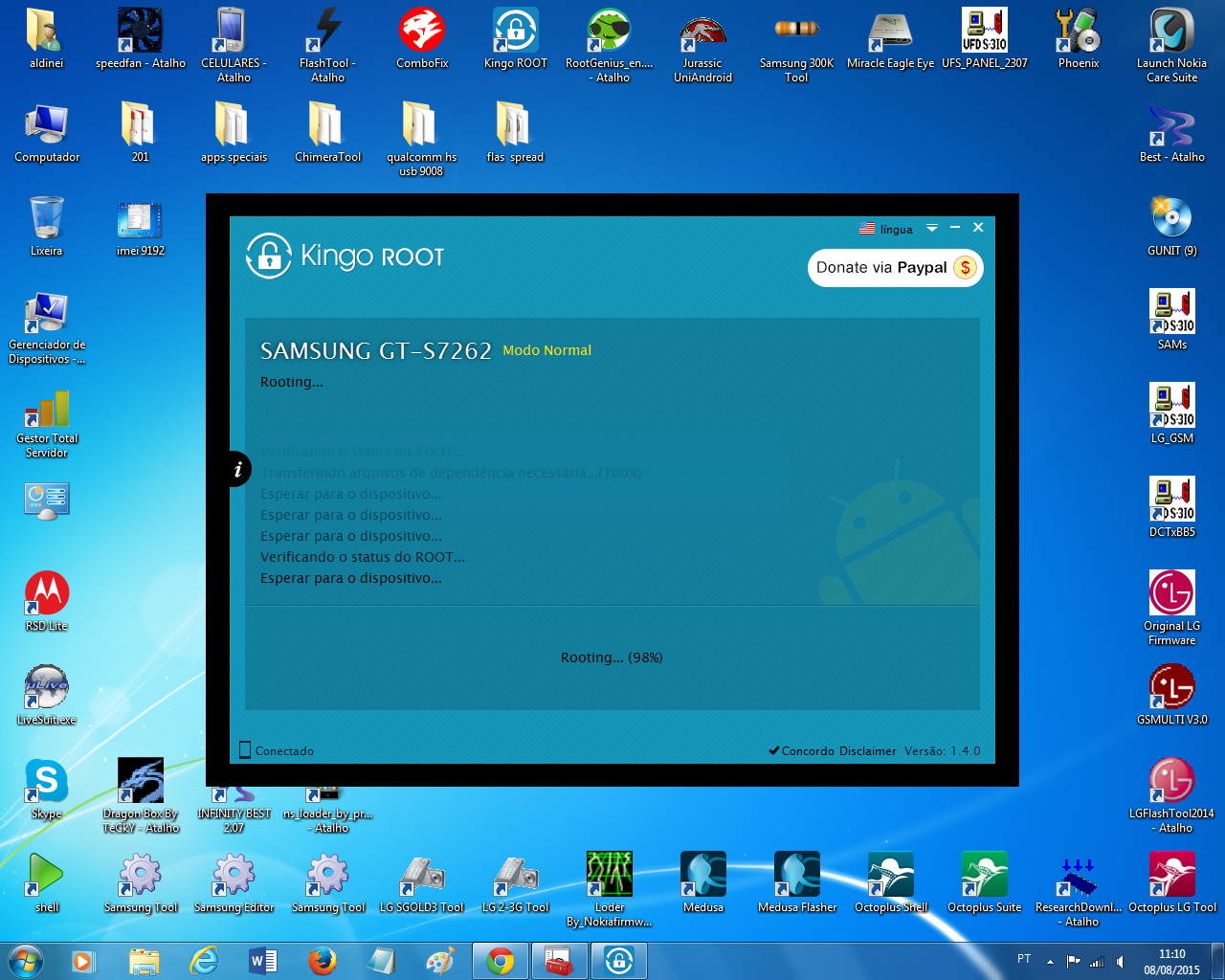Select the aldinei user folder
The image size is (1225, 980).
(x=47, y=39)
